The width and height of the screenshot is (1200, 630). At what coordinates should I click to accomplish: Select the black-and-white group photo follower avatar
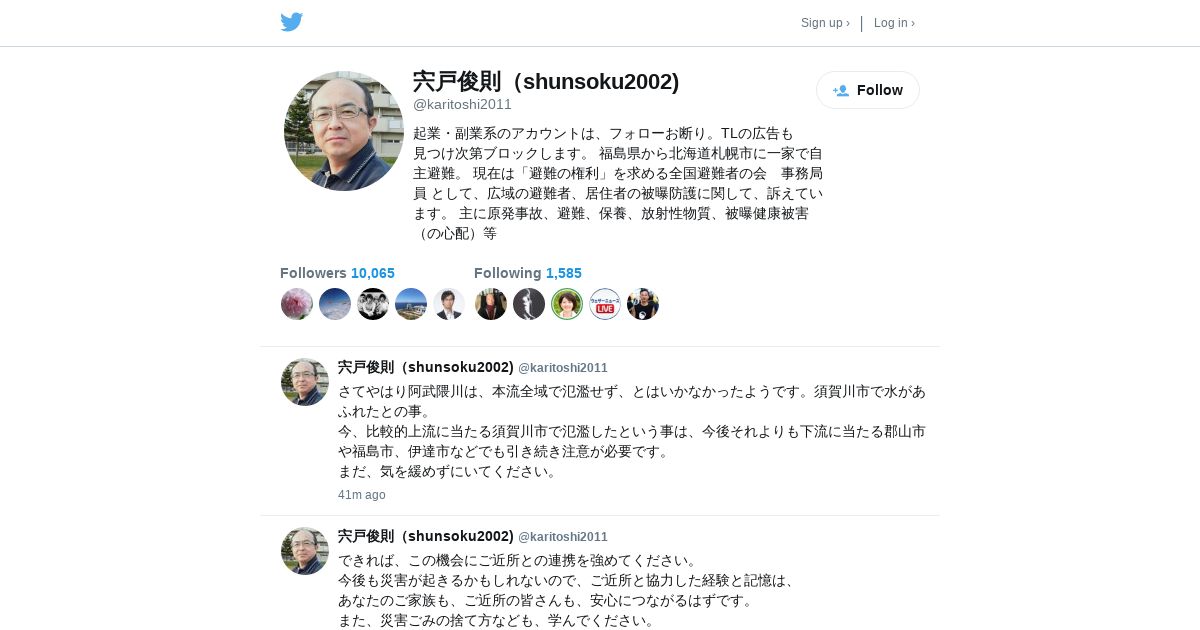click(x=373, y=304)
